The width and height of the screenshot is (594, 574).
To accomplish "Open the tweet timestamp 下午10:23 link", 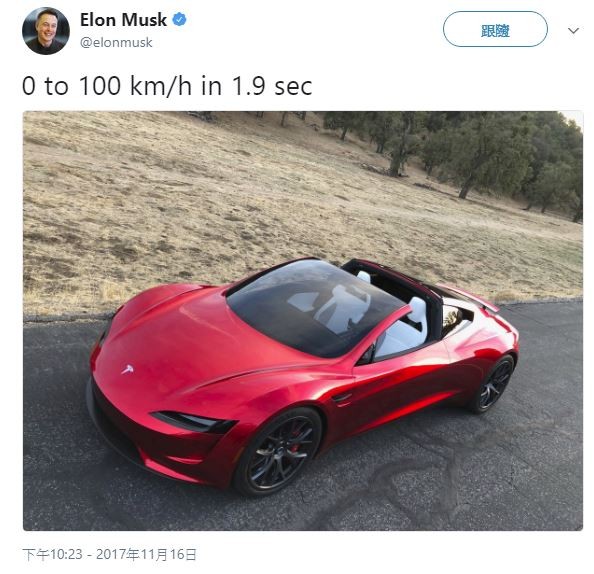I will point(52,554).
